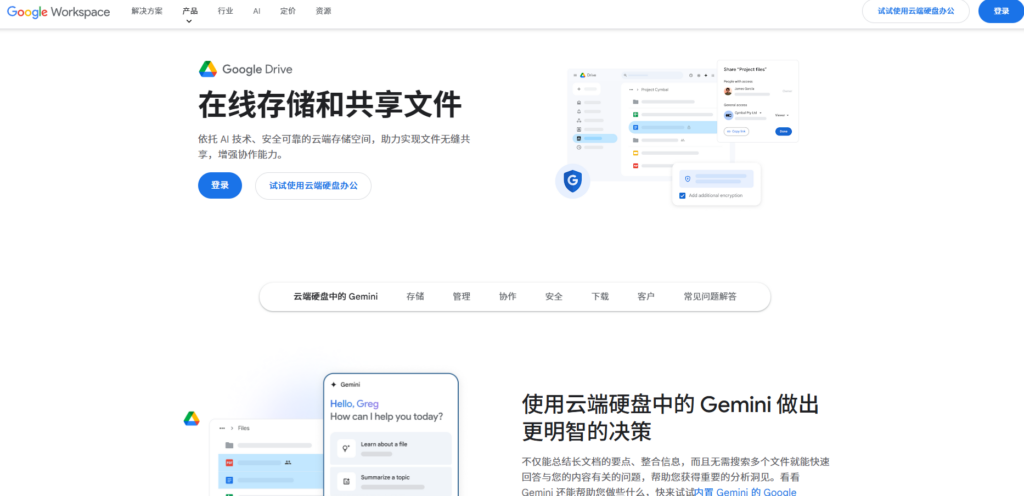
Task: Click the red PDF file icon in Files list
Action: [x=229, y=463]
